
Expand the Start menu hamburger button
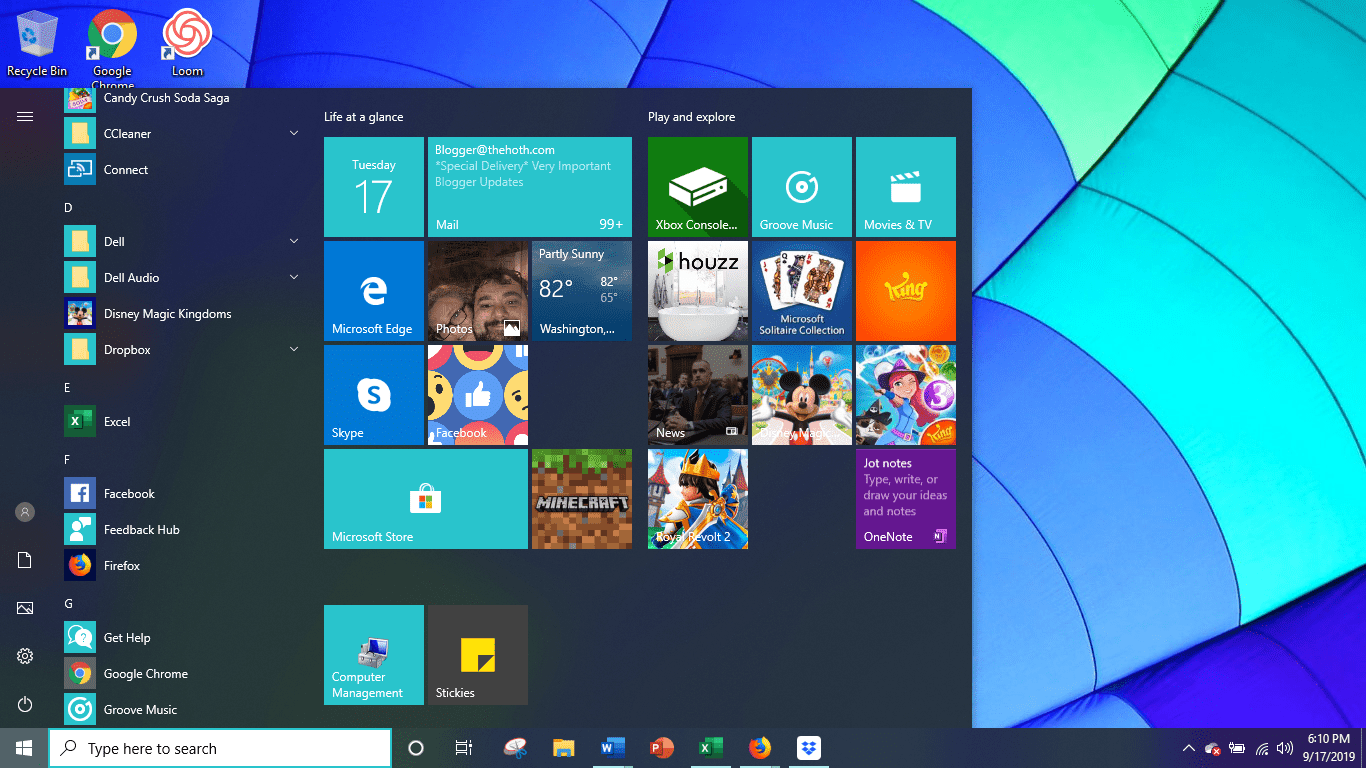click(x=25, y=117)
